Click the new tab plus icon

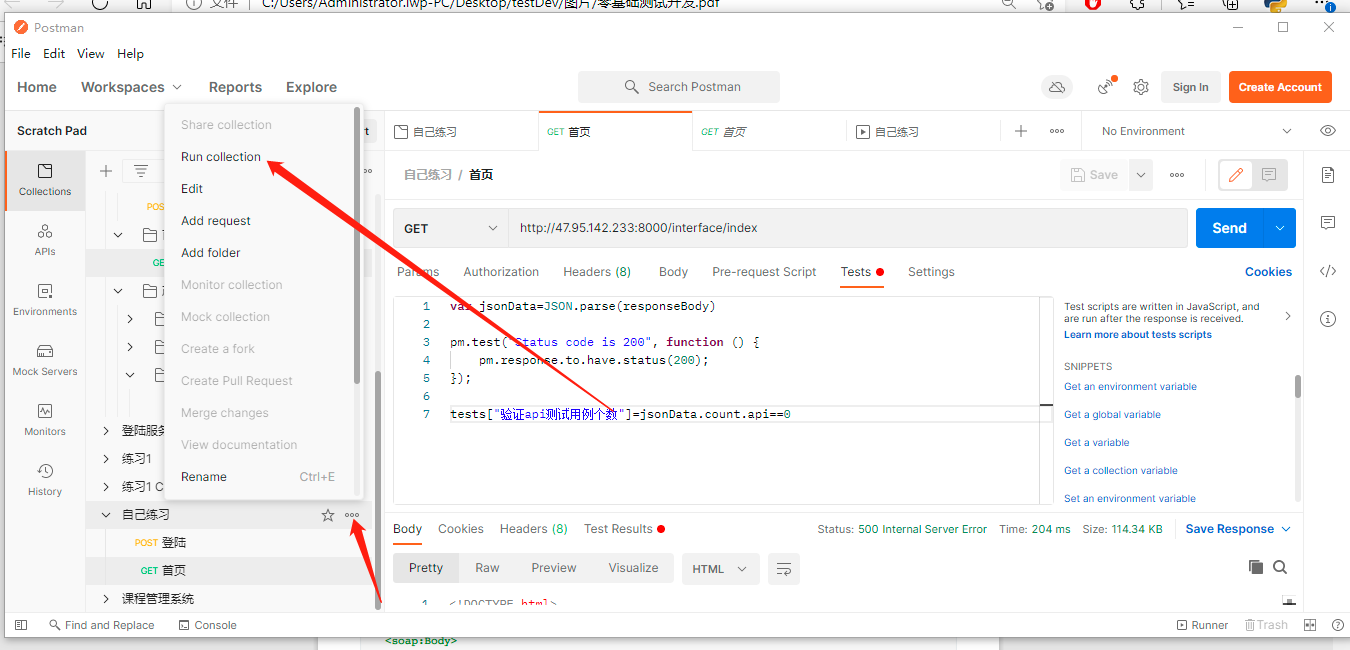pyautogui.click(x=1021, y=131)
